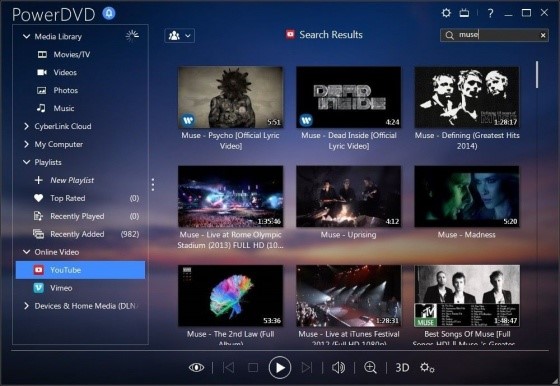Collapse the Playlists section
The width and height of the screenshot is (560, 386).
click(x=26, y=162)
